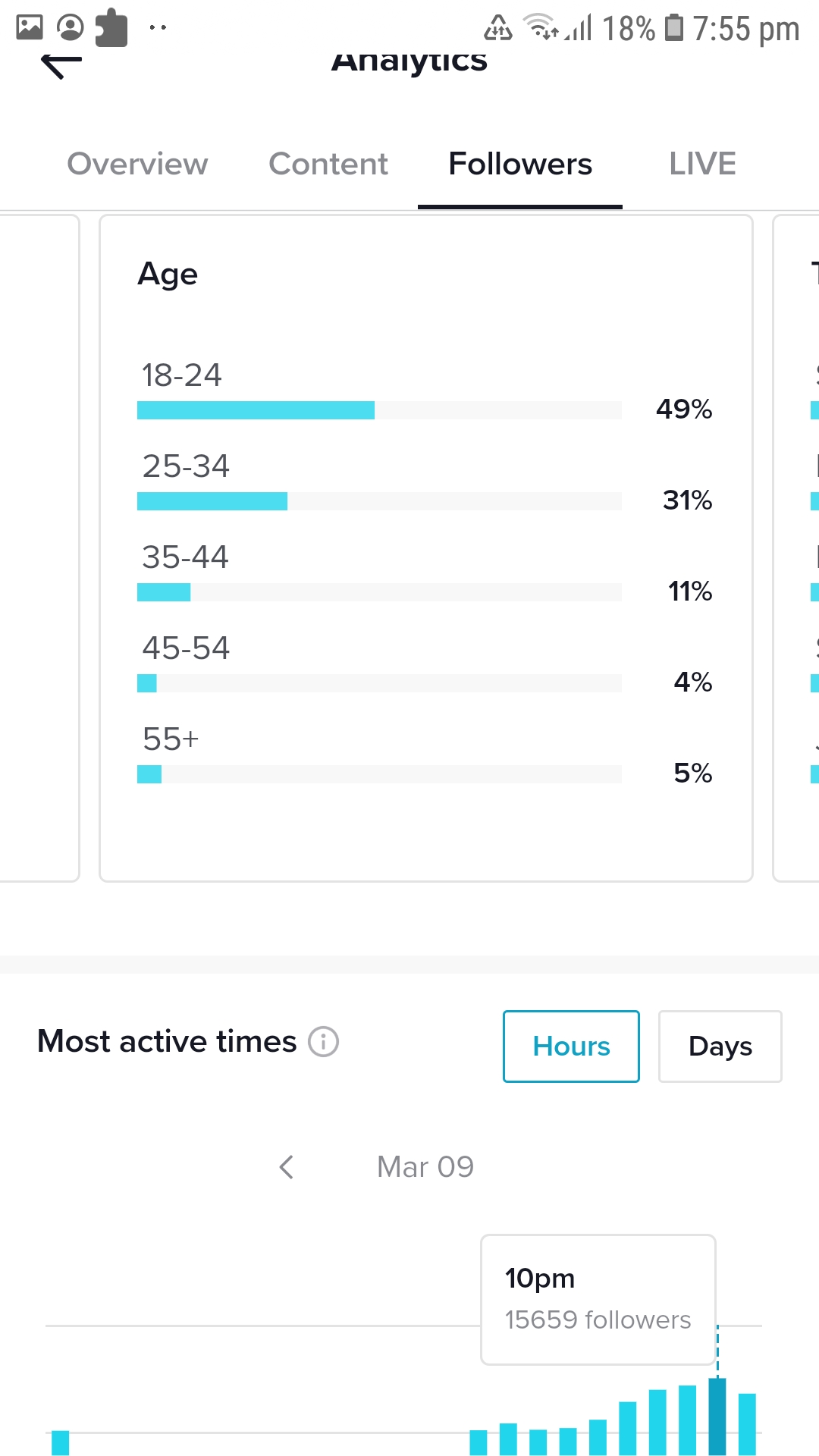Tap the 10pm followers tooltip

tap(598, 1300)
